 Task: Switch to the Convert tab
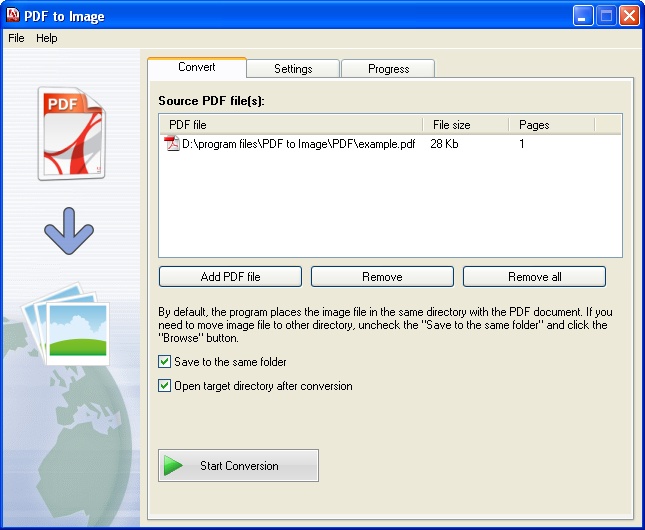[197, 67]
